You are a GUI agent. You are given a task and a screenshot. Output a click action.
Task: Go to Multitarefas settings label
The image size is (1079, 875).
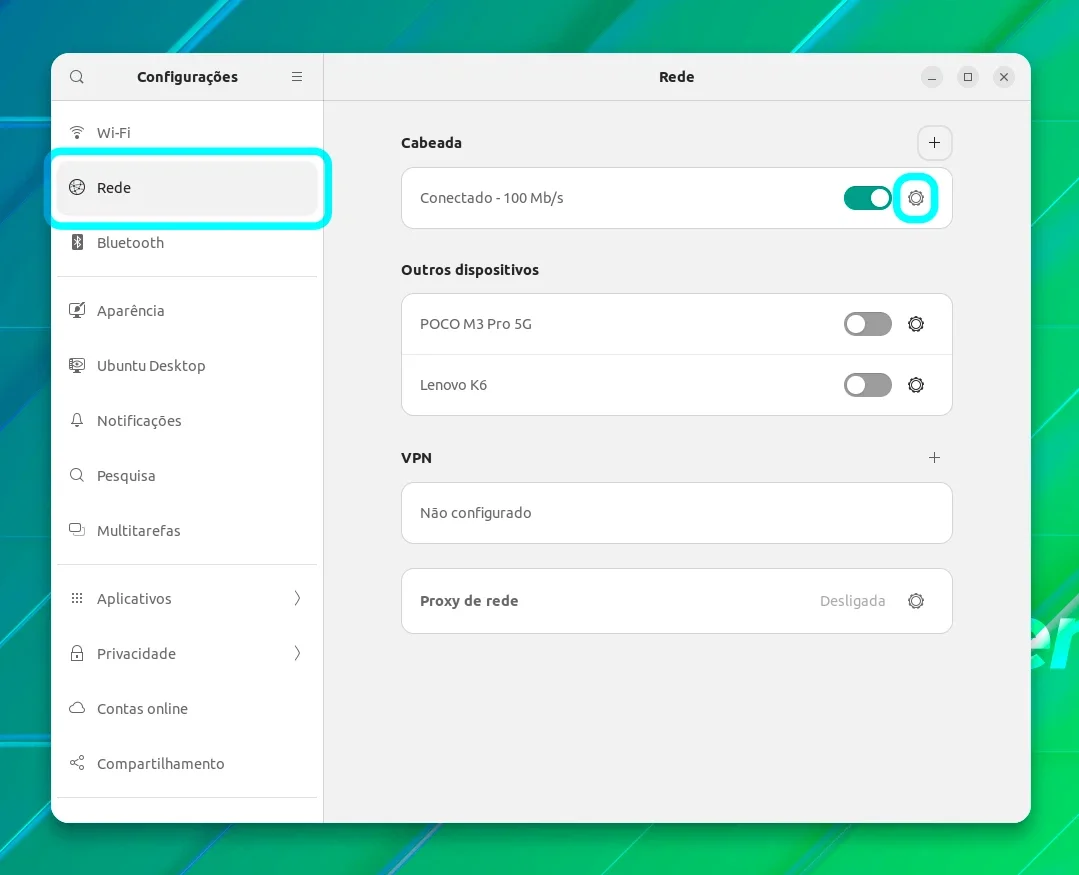(x=138, y=531)
